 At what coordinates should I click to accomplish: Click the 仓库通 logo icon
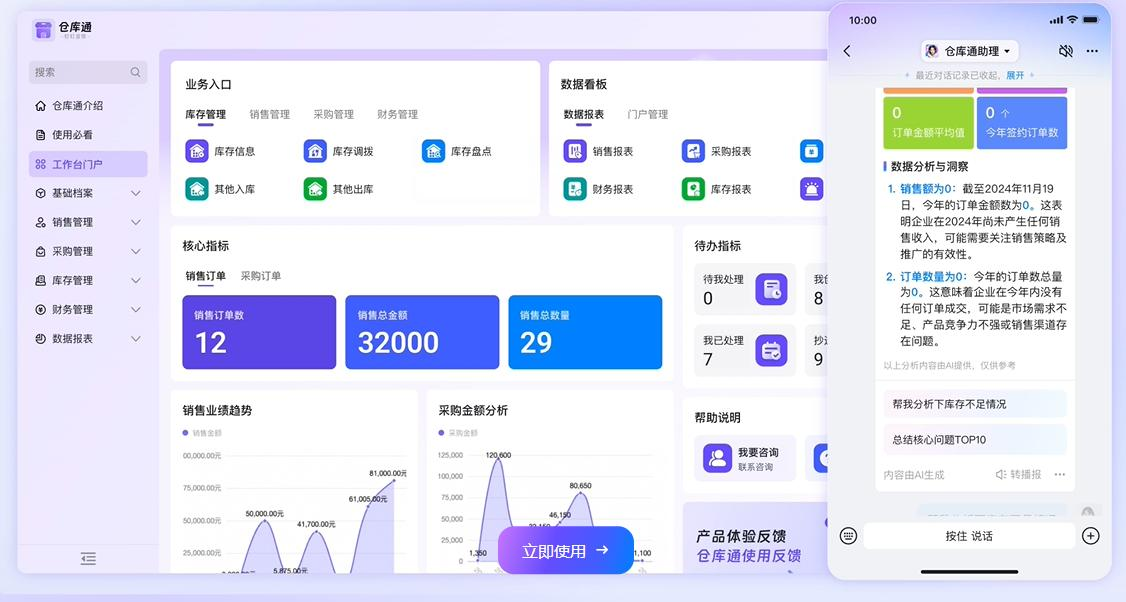tap(43, 29)
